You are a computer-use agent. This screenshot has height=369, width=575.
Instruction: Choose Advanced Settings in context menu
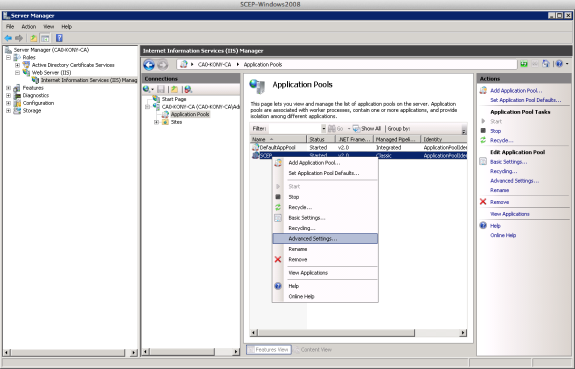point(325,238)
